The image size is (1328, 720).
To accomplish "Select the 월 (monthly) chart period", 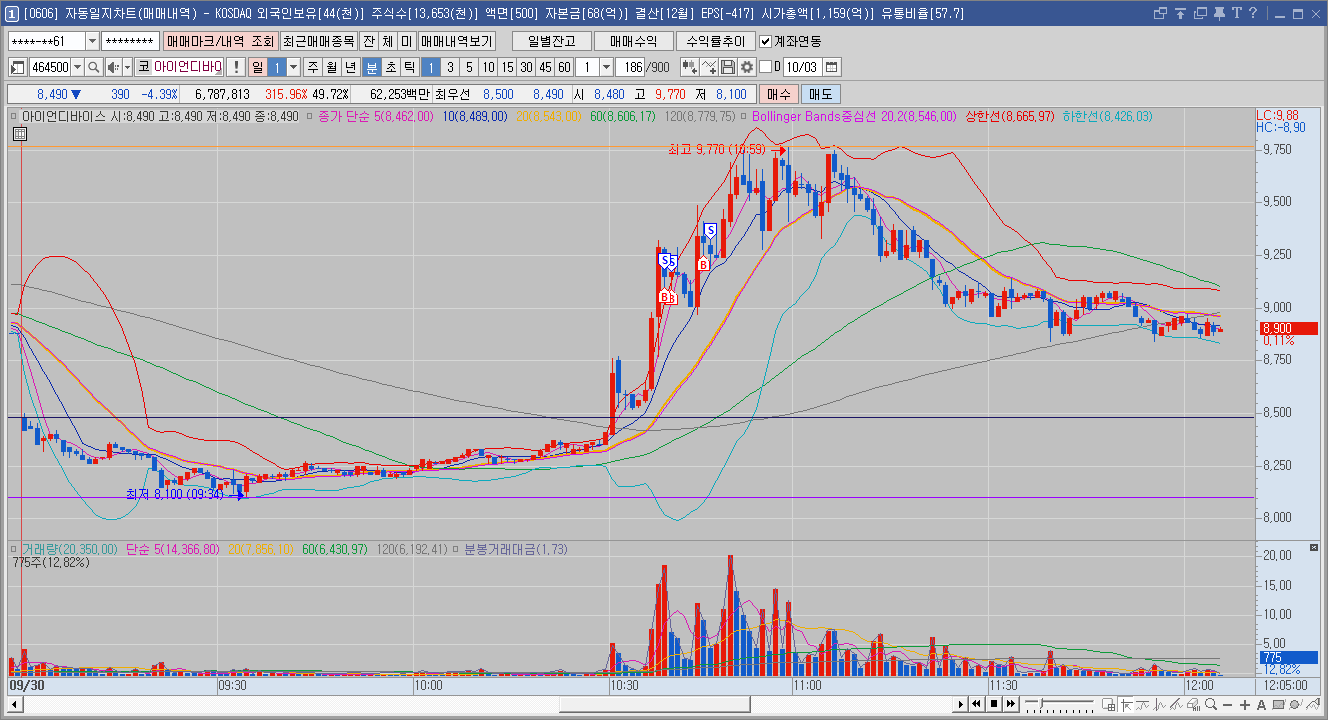I will (x=332, y=67).
